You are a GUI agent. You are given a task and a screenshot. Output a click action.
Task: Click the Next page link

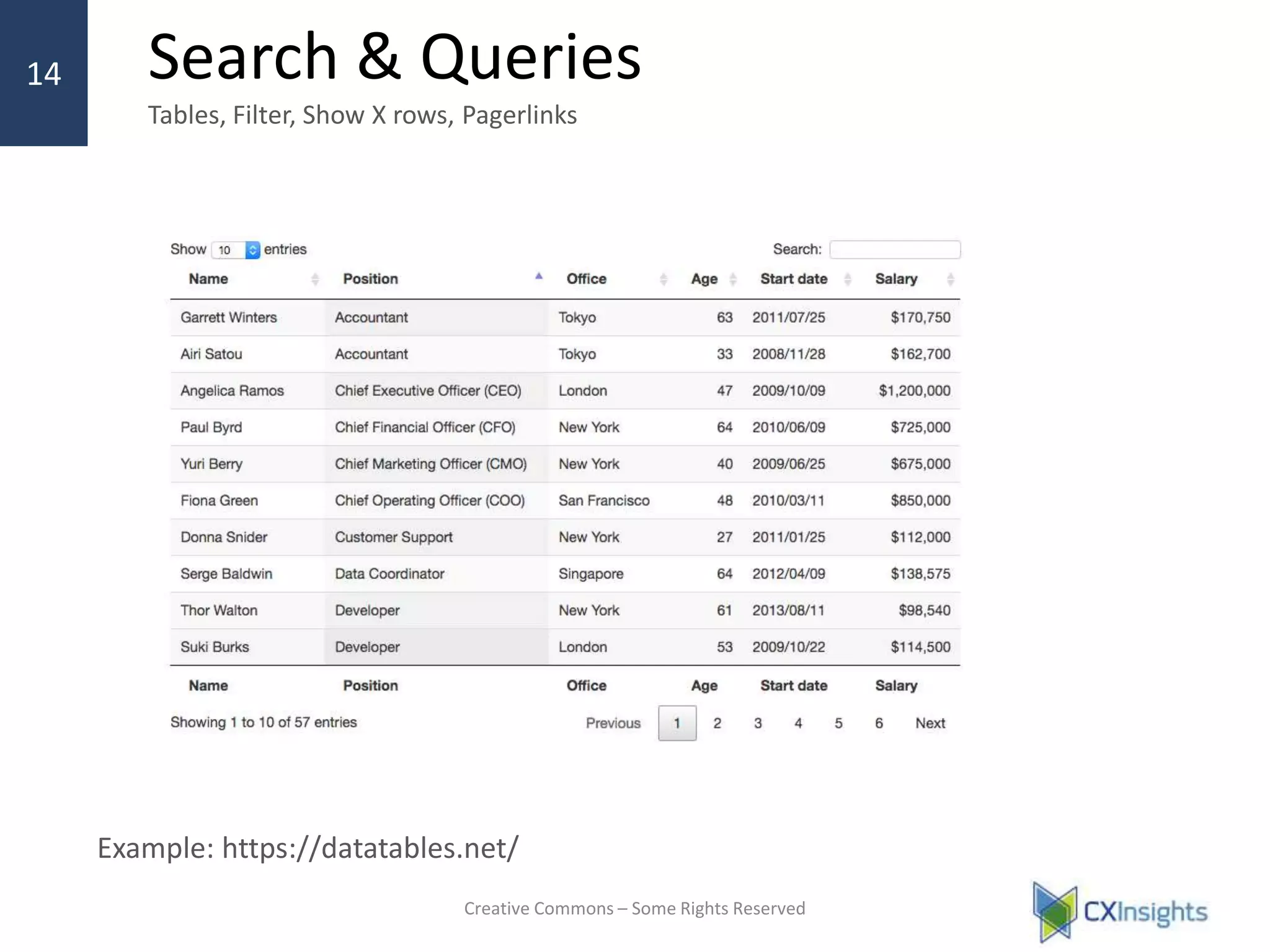930,723
